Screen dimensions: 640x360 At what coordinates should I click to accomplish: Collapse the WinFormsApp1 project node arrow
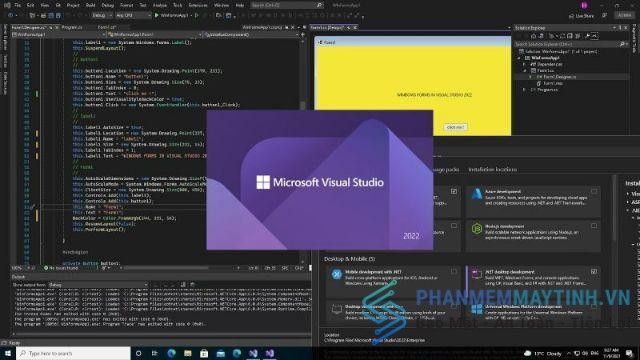519,58
